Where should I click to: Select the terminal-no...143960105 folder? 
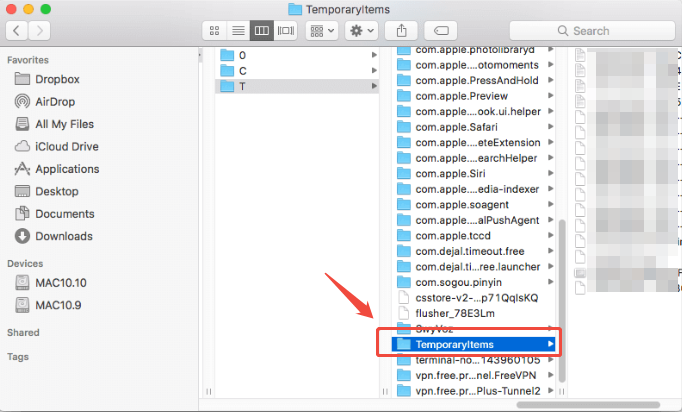[474, 360]
